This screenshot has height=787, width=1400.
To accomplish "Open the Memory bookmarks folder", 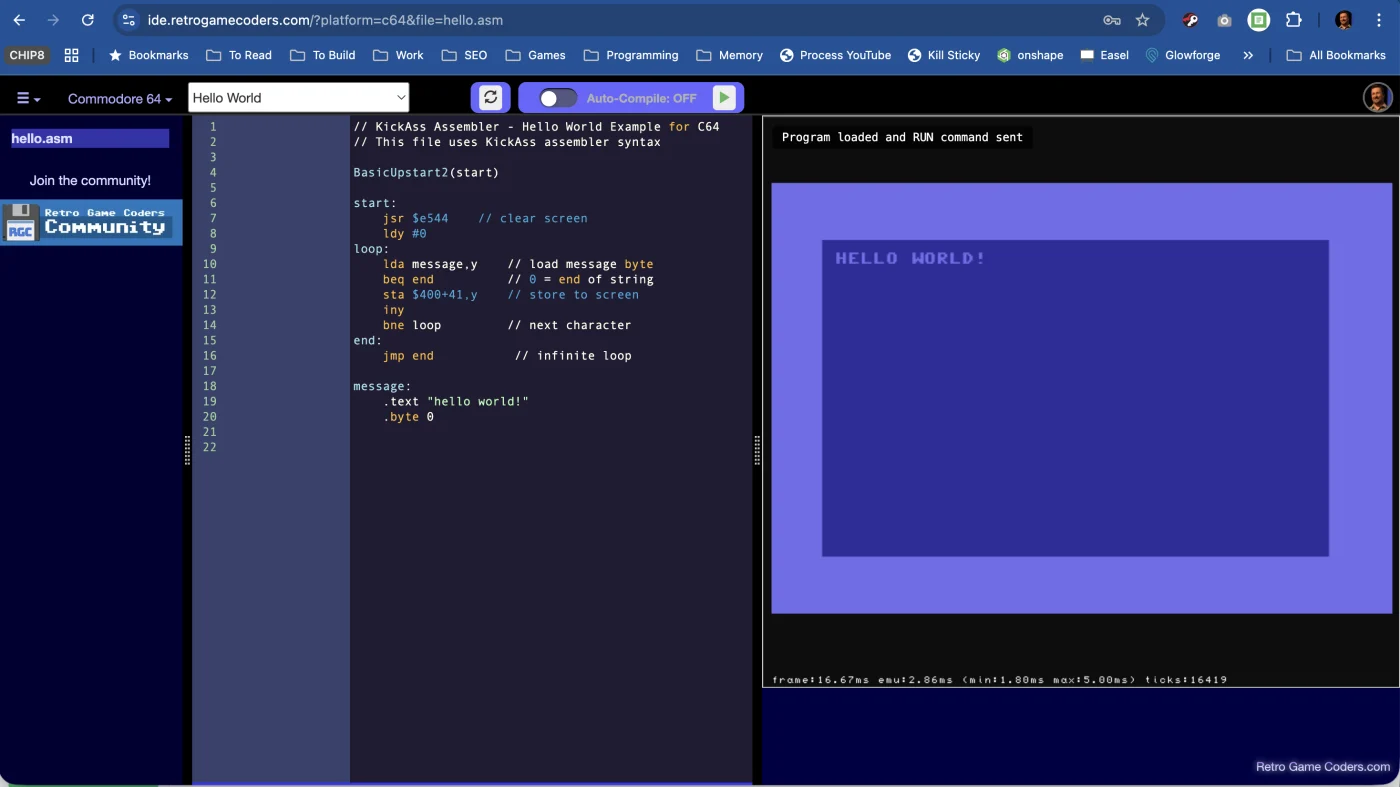I will click(x=729, y=55).
